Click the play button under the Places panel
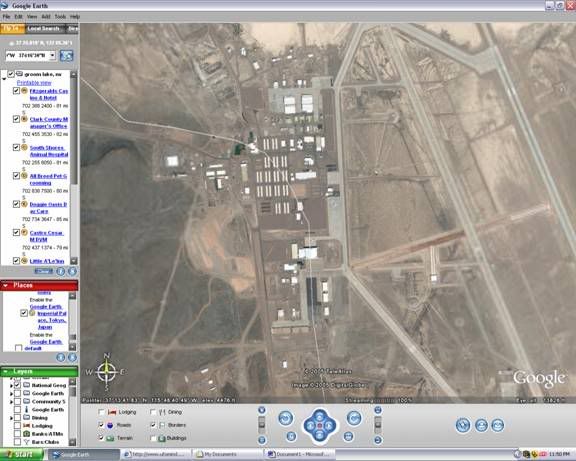Viewport: 576px width, 461px height. pos(61,357)
